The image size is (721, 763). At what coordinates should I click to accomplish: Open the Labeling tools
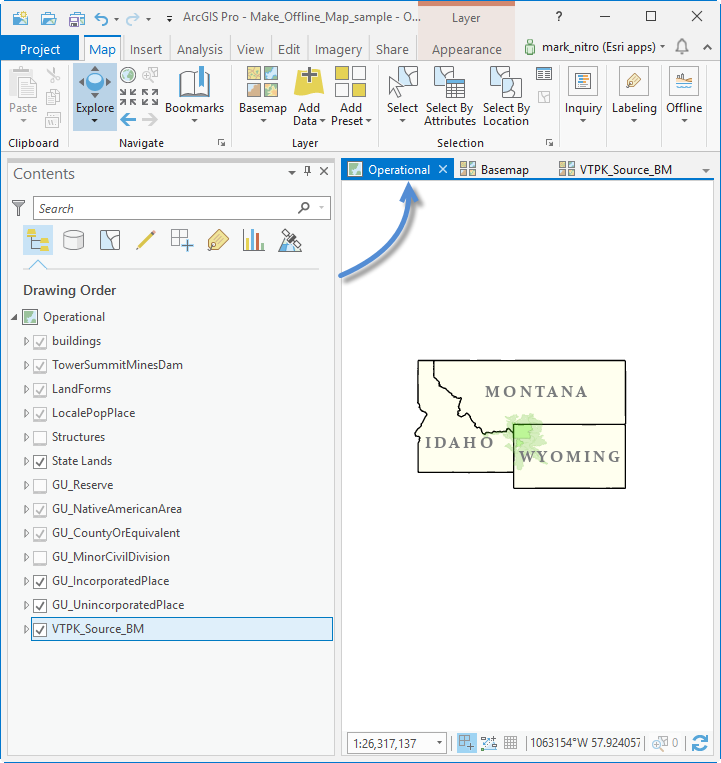point(634,96)
